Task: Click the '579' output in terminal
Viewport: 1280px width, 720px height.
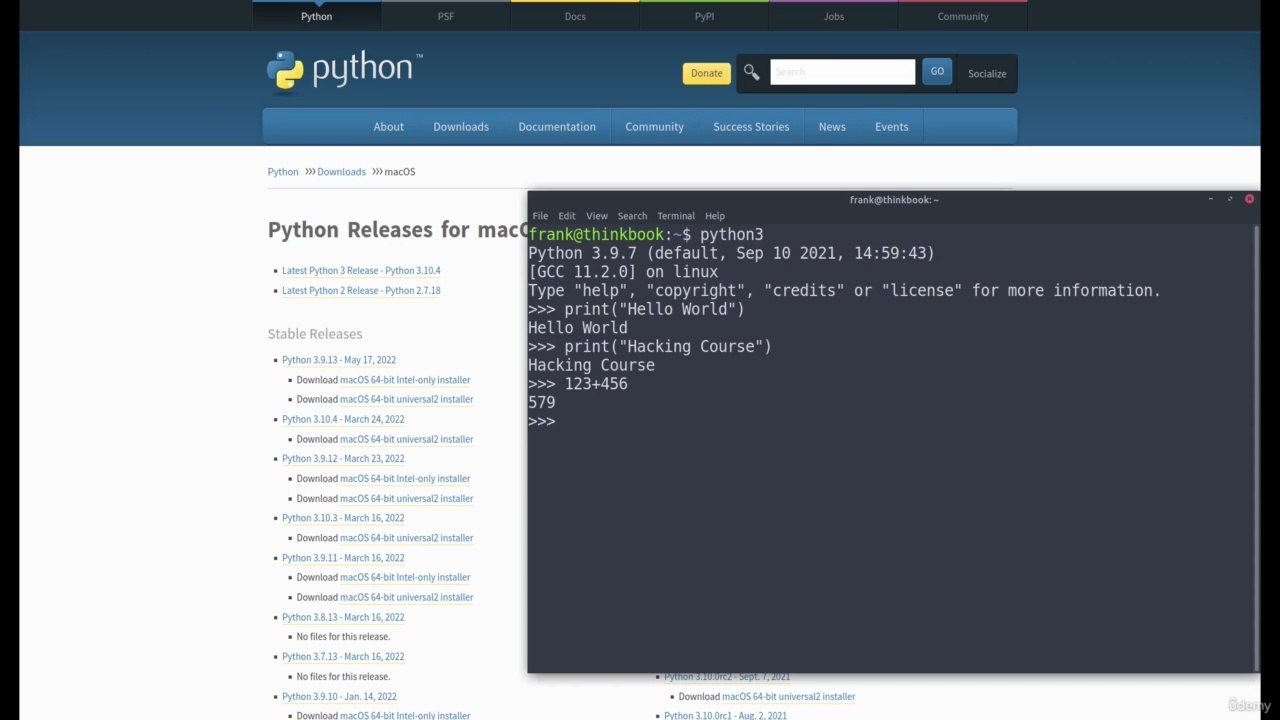Action: pos(542,403)
